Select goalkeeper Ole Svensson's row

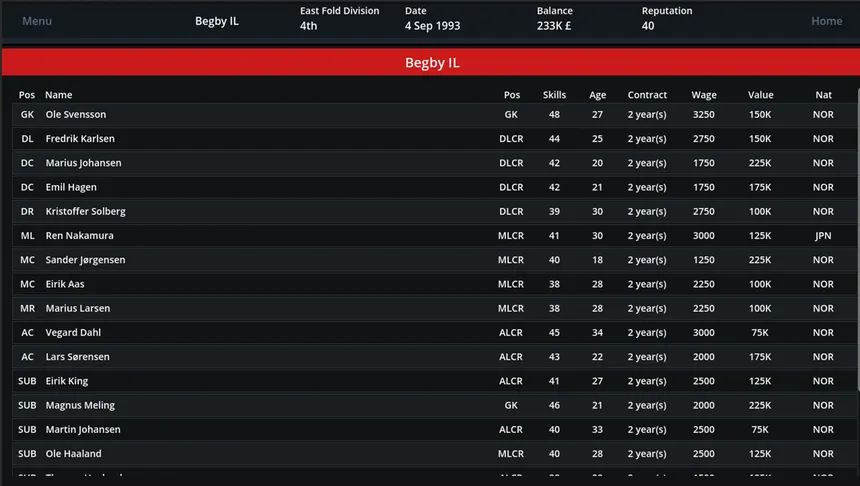coord(434,115)
